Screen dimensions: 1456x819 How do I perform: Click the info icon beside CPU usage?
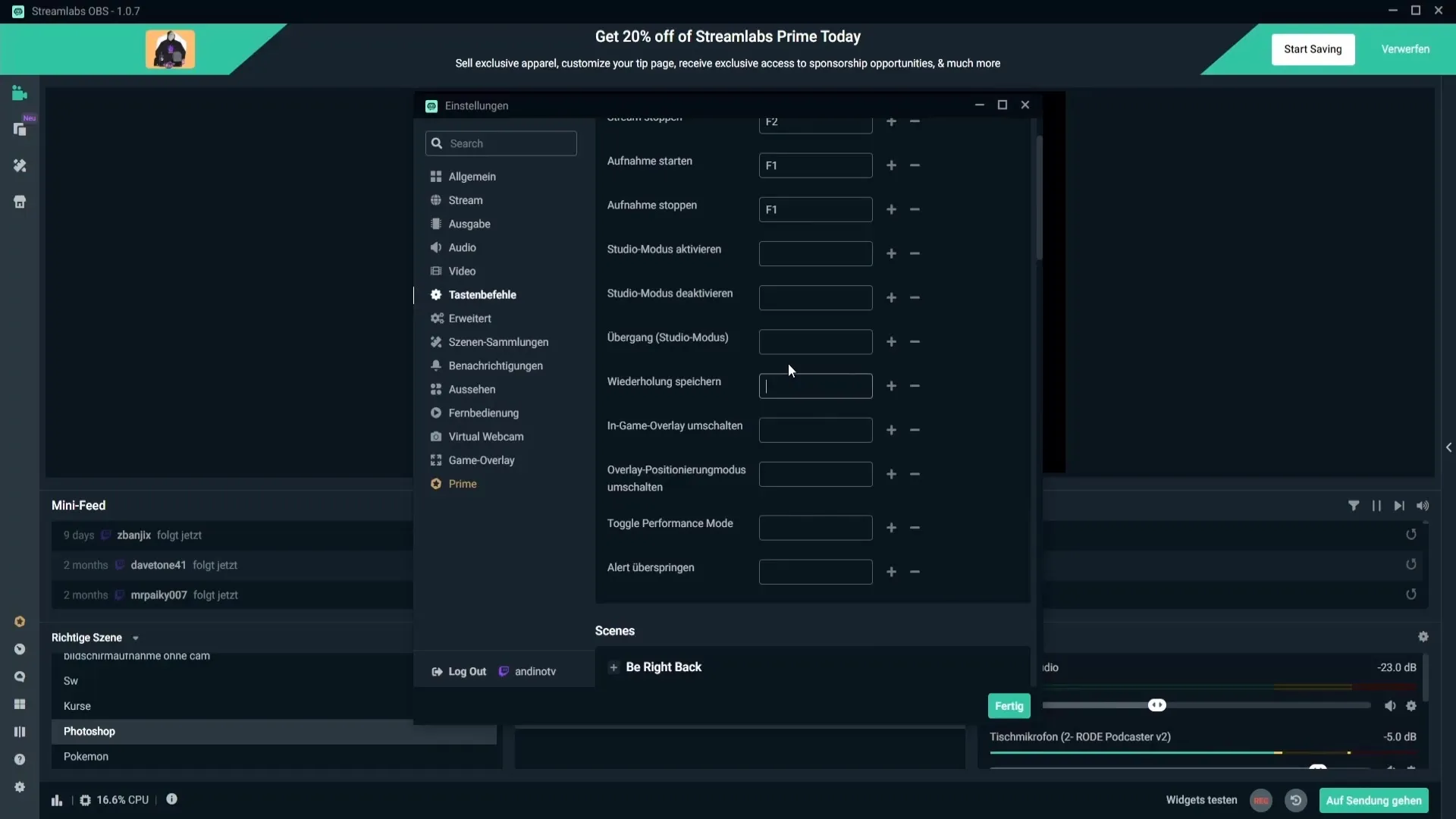tap(172, 799)
